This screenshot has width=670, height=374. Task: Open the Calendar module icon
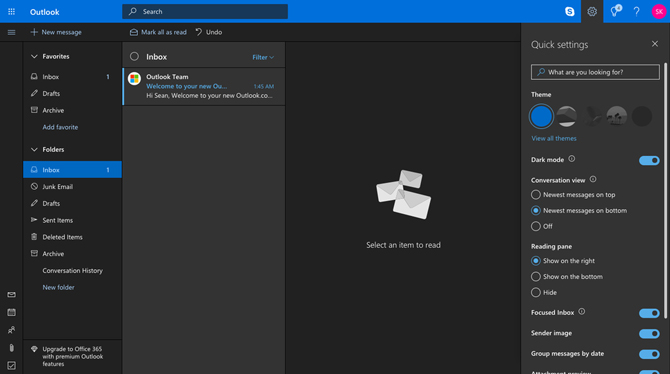tap(12, 312)
